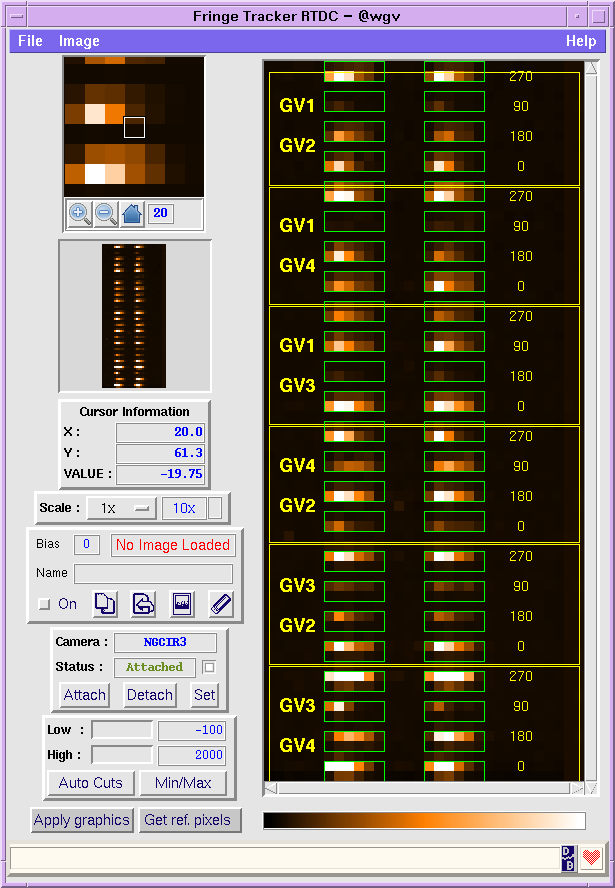Click the zoom in magnifier icon

point(80,213)
